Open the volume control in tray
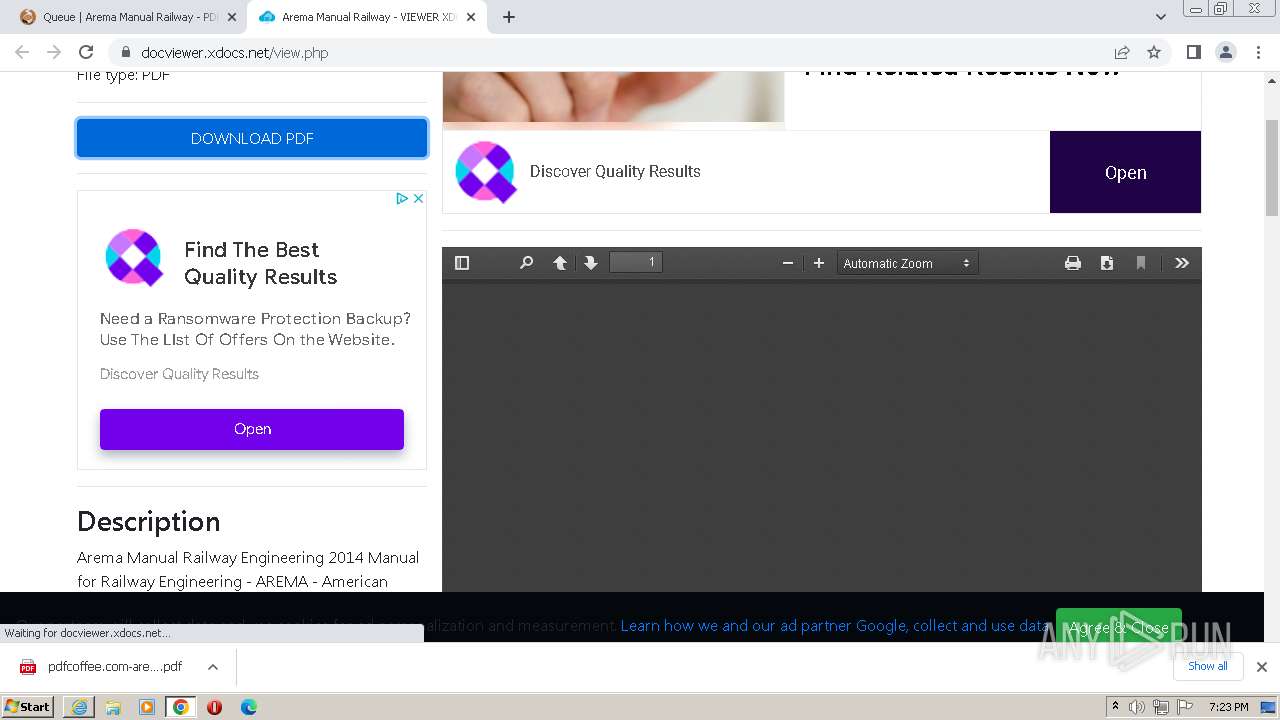The height and width of the screenshot is (720, 1280). point(1137,707)
